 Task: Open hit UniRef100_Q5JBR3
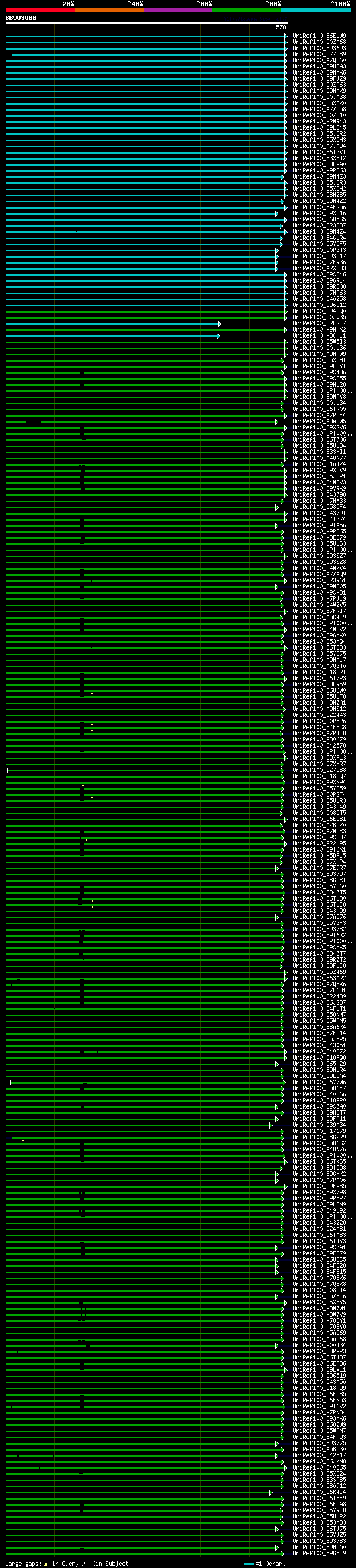coord(319,182)
